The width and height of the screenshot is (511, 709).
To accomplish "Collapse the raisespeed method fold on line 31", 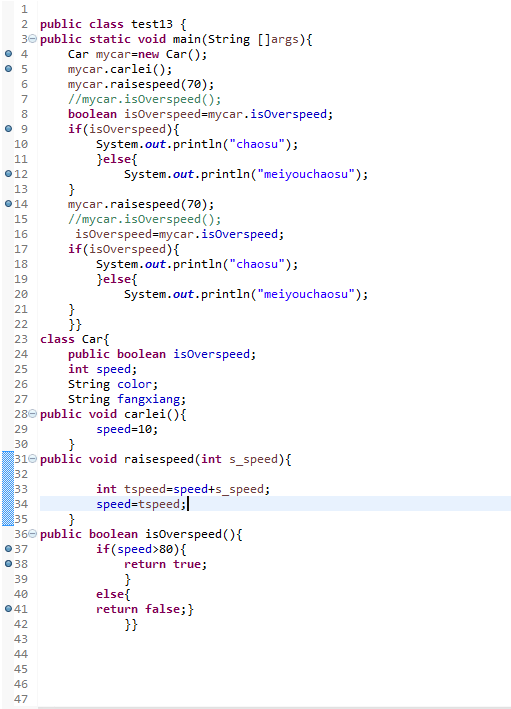I will coord(33,459).
